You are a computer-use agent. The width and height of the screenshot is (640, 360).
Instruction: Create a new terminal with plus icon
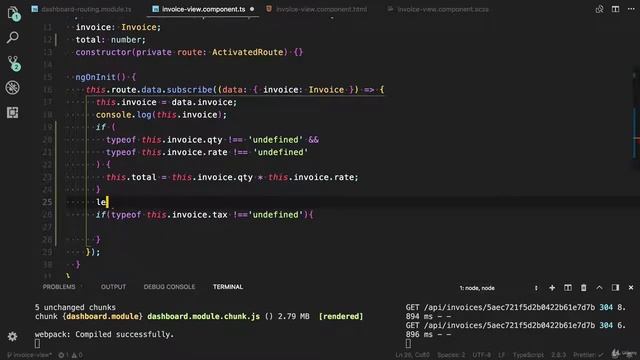coord(552,288)
